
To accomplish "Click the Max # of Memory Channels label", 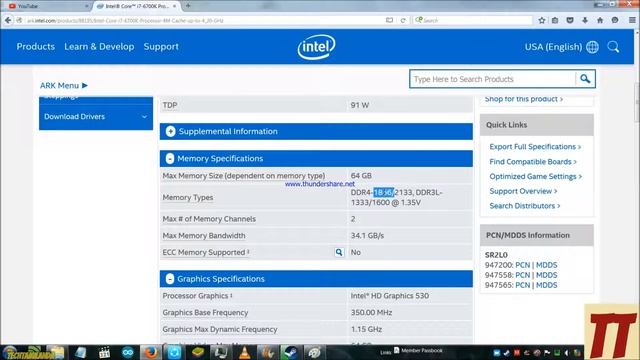I will (x=209, y=219).
